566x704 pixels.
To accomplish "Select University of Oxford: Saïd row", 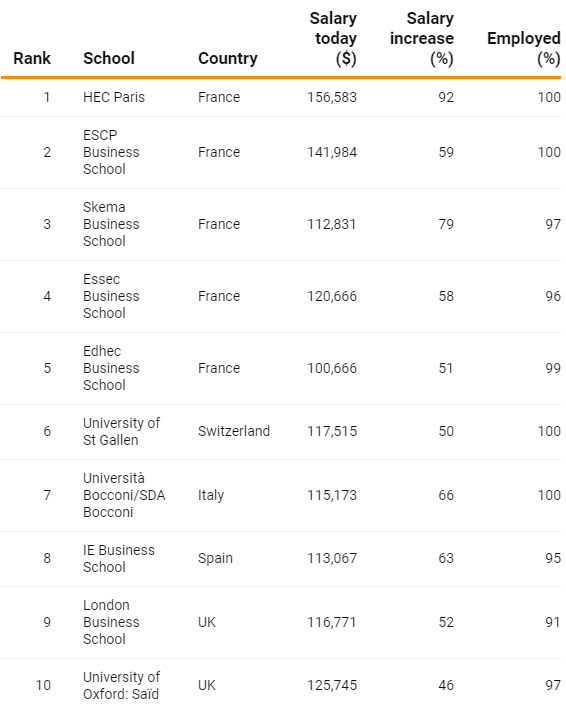I will [x=281, y=682].
